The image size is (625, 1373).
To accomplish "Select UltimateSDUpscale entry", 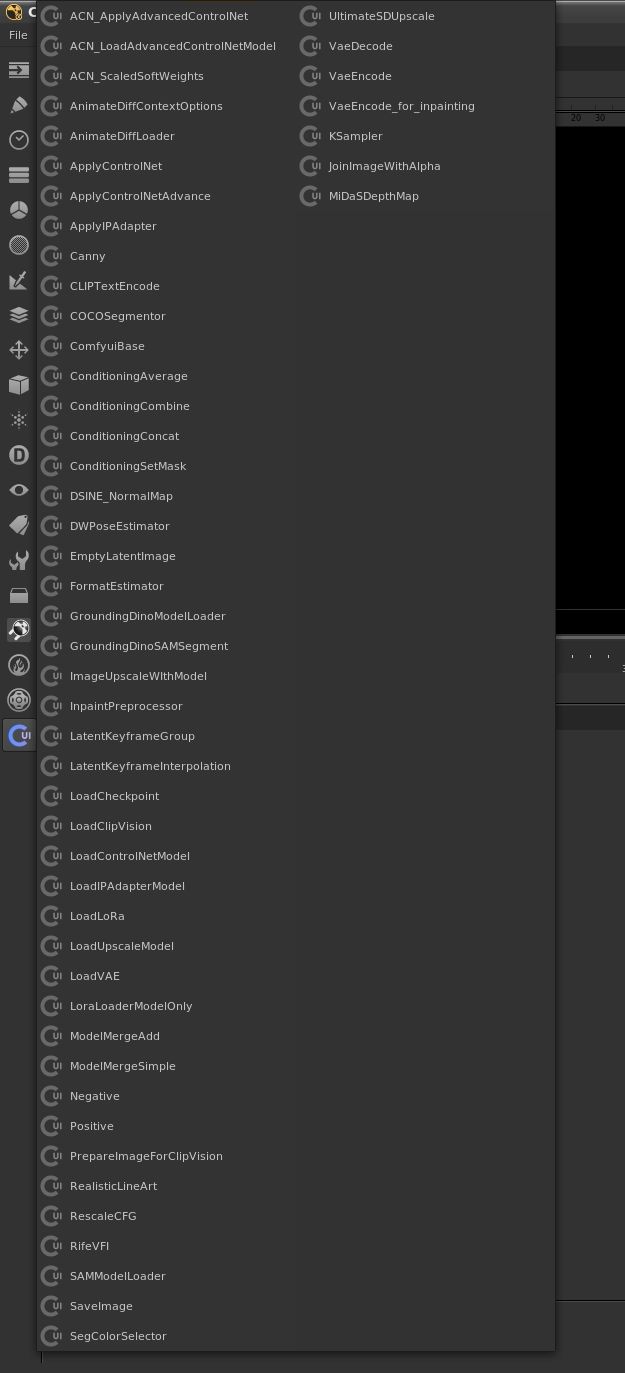I will coord(381,16).
